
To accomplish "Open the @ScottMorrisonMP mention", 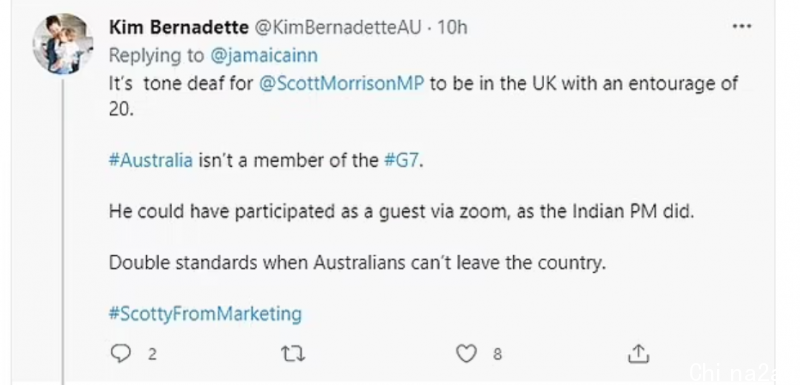I will pos(341,84).
